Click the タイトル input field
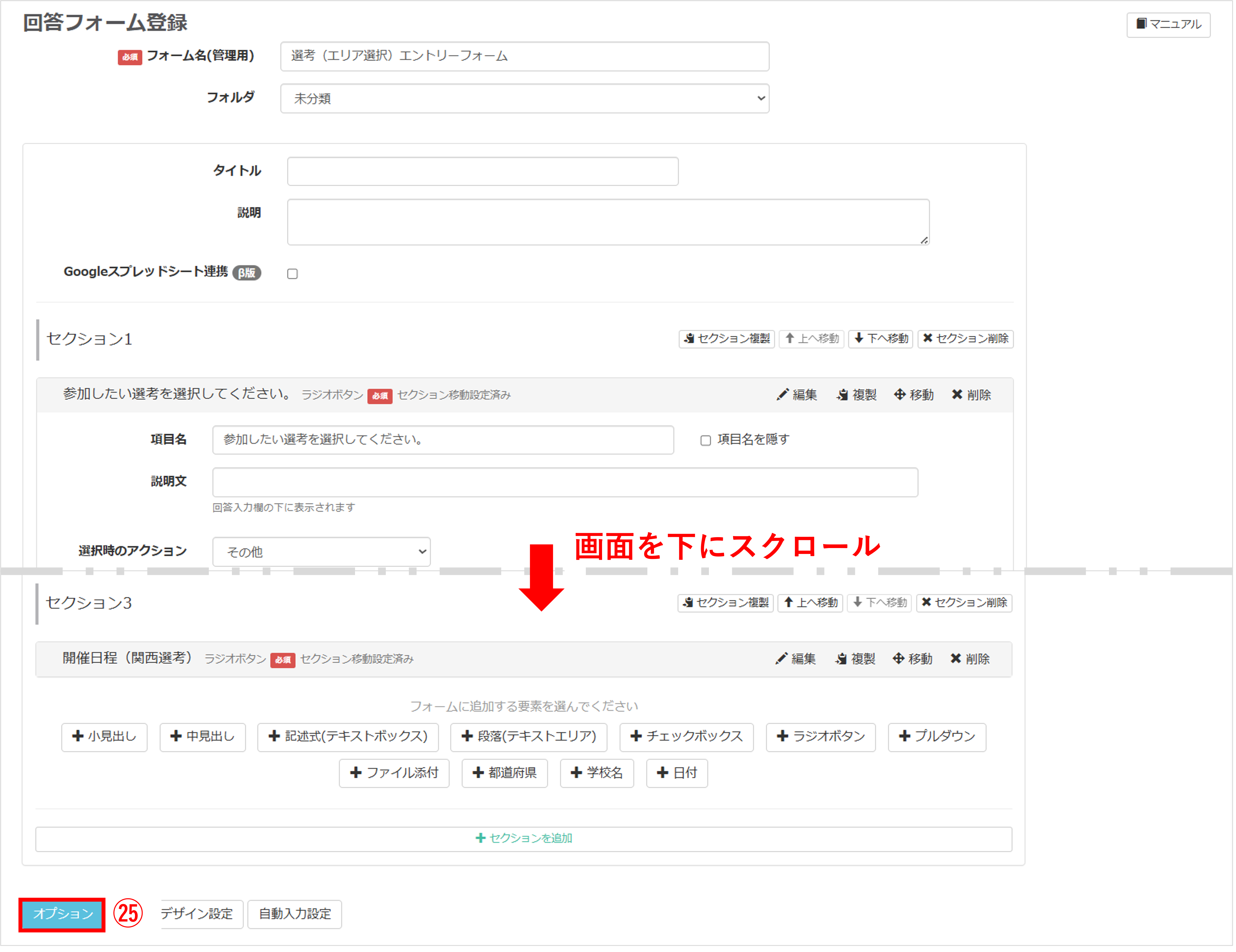The image size is (1236, 952). 482,171
